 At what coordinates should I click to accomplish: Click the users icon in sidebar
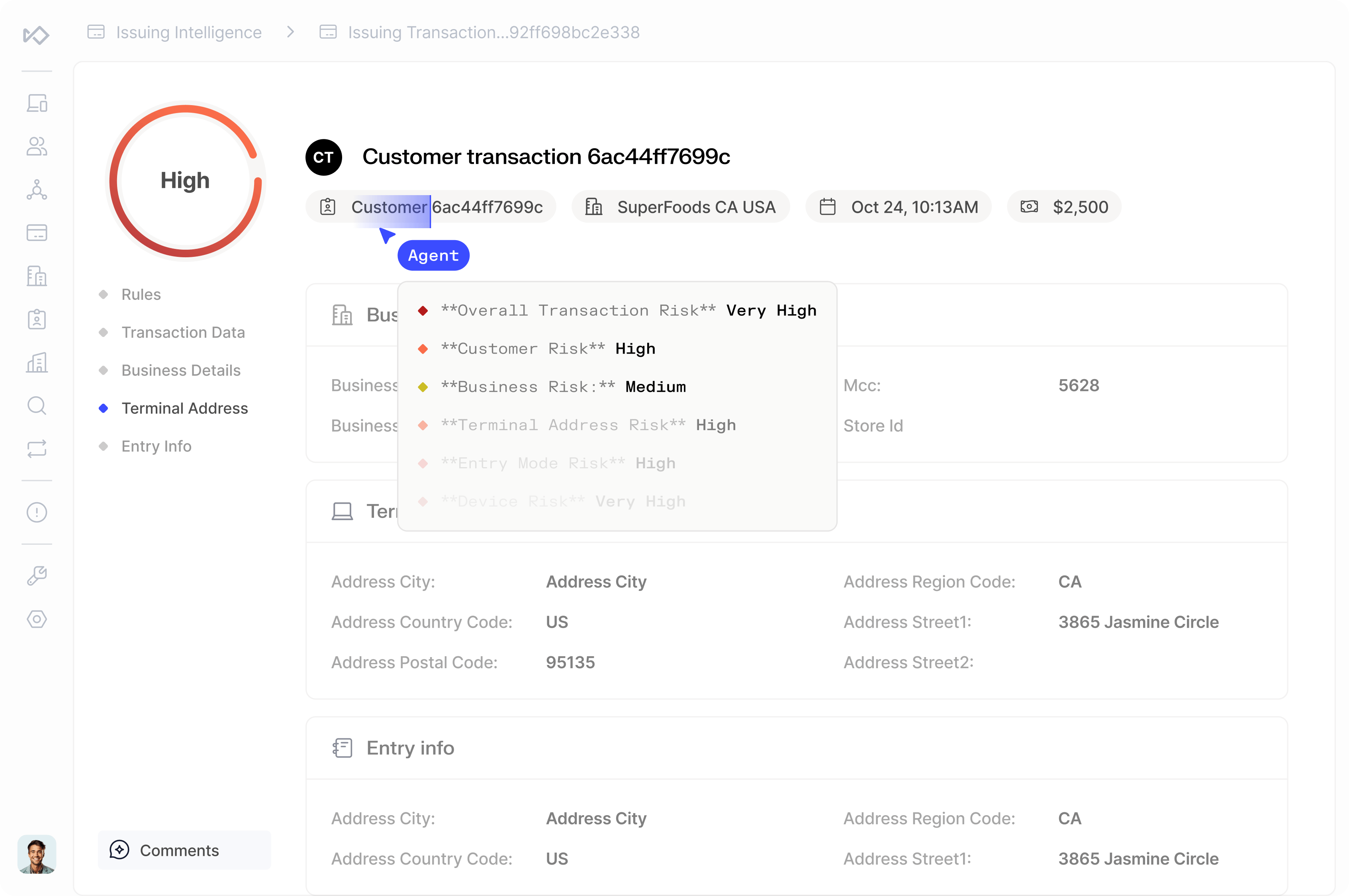(37, 146)
